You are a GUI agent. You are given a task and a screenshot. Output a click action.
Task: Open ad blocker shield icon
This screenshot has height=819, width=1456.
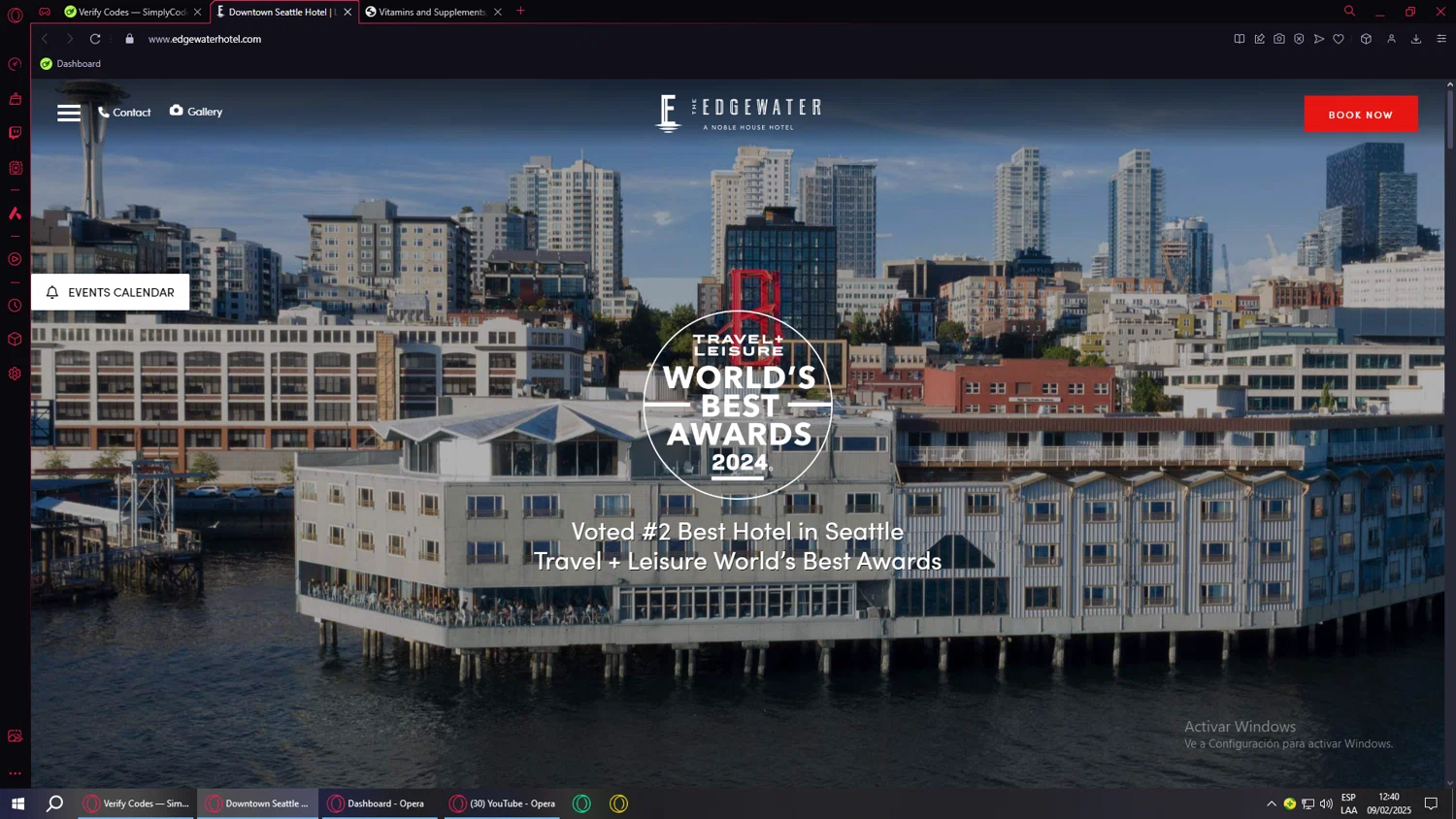tap(1299, 39)
